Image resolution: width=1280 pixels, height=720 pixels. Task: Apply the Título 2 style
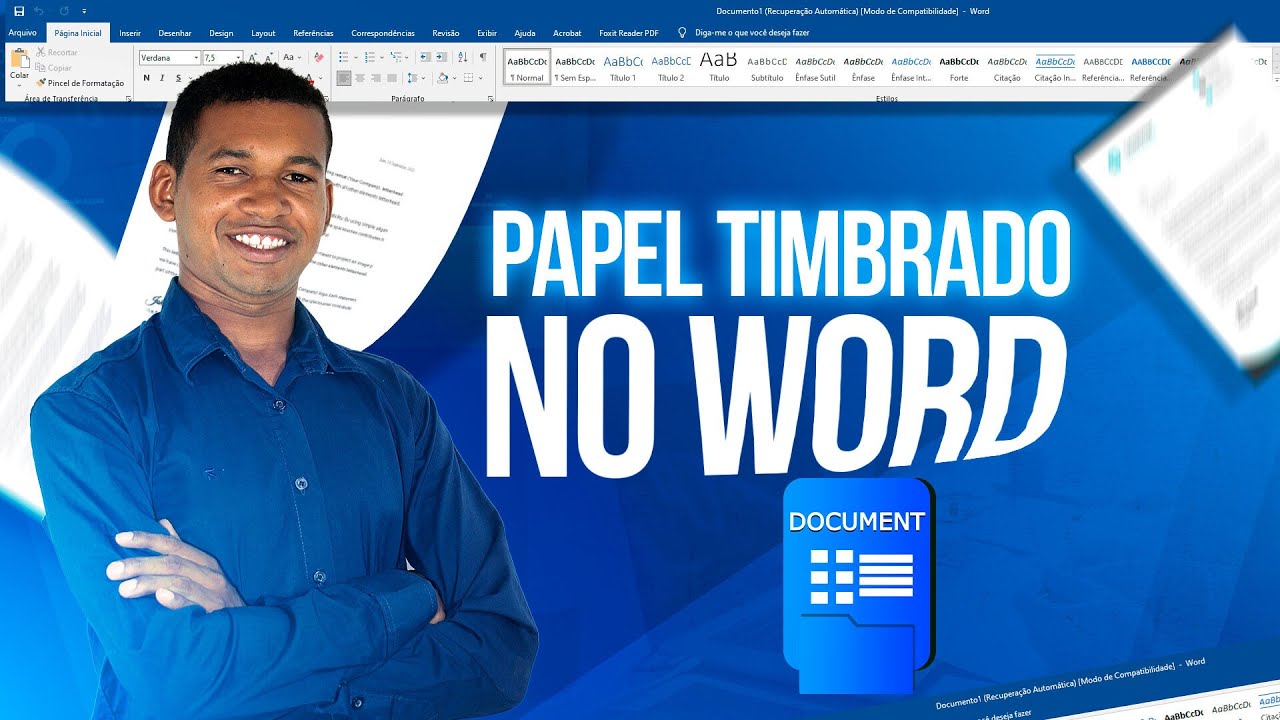click(x=670, y=67)
